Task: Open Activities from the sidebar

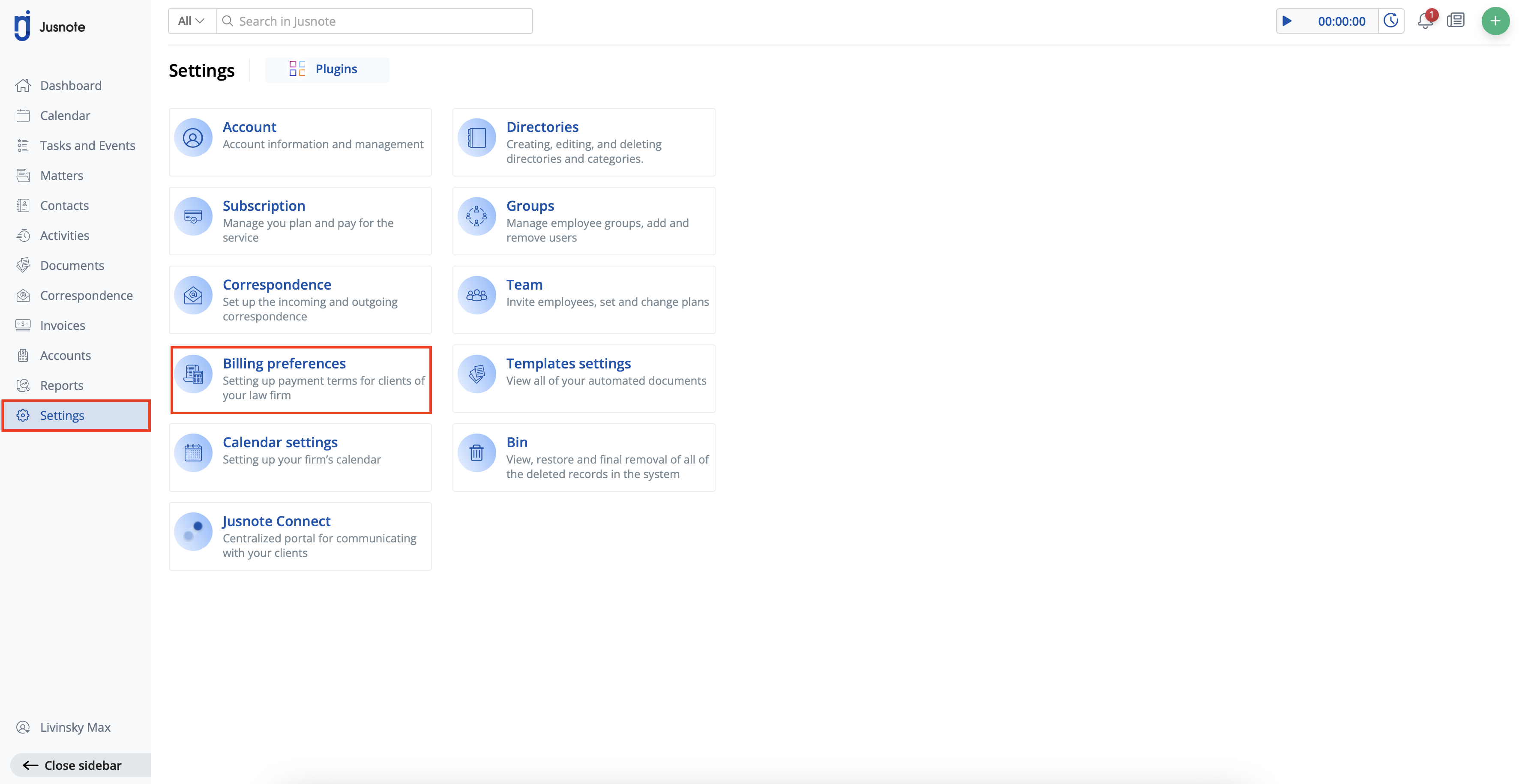Action: pos(65,236)
